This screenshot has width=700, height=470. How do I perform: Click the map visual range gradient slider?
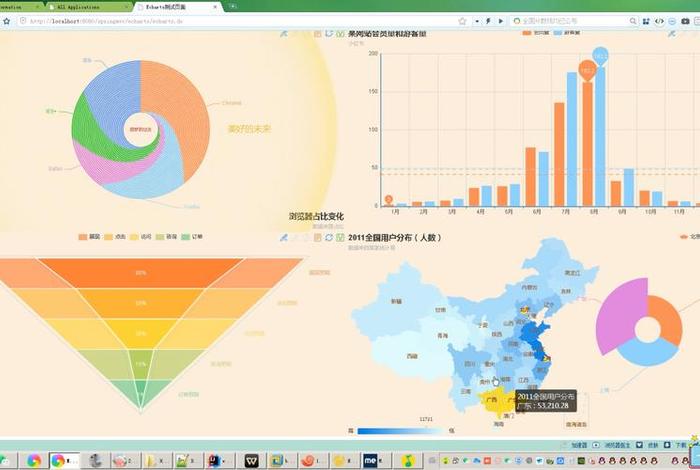(397, 431)
